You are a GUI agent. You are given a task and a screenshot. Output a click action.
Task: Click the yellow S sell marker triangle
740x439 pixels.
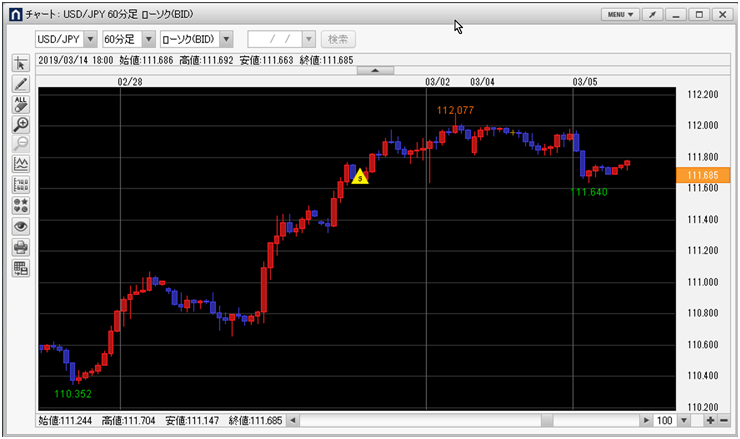360,177
